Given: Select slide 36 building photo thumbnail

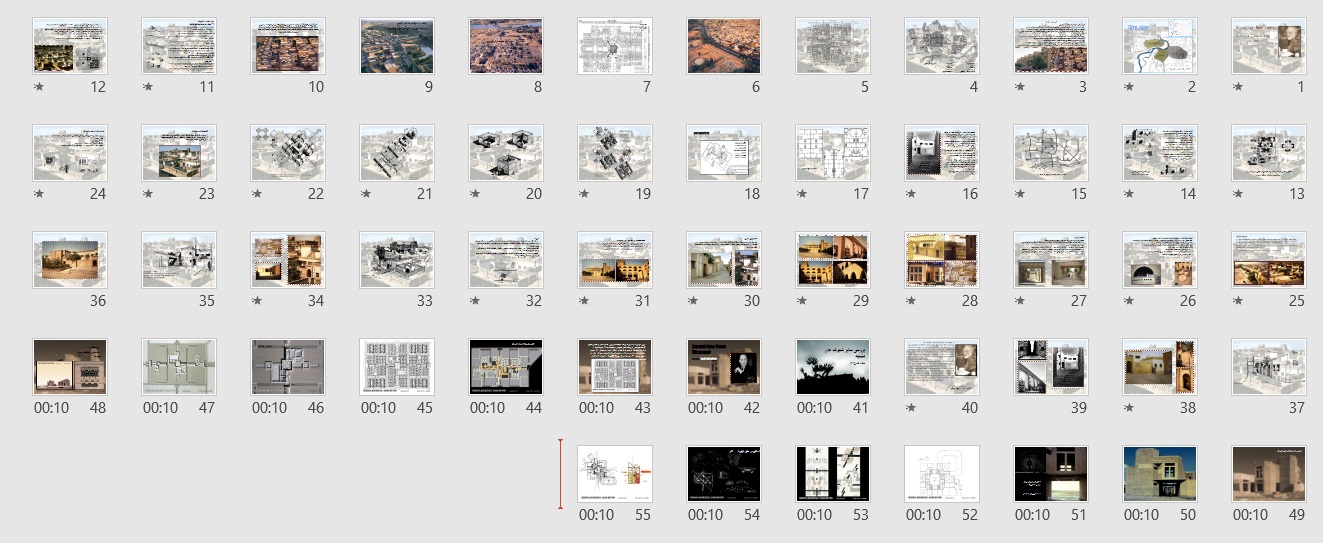Looking at the screenshot, I should point(70,260).
